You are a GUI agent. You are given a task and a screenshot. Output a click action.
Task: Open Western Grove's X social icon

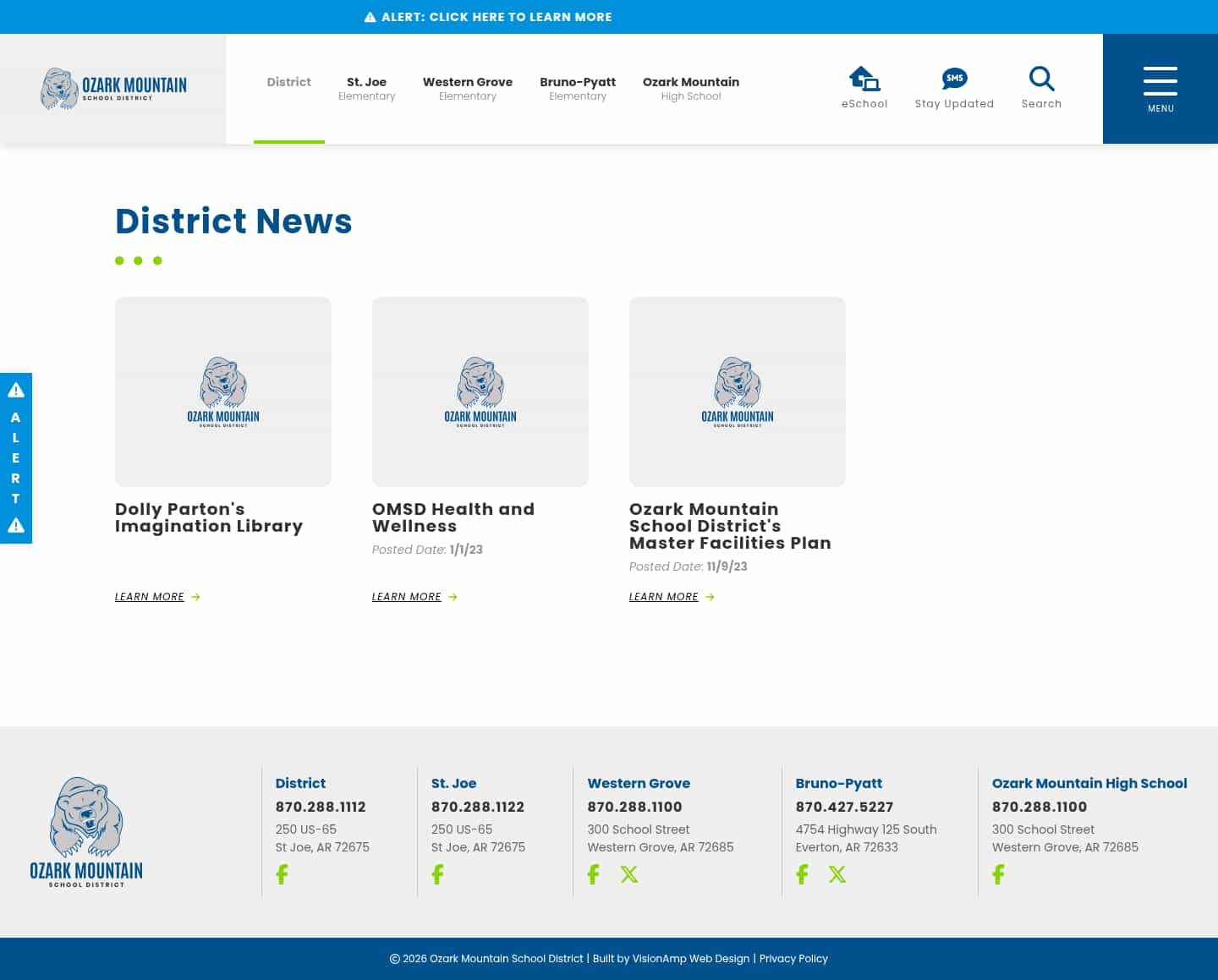(x=629, y=874)
